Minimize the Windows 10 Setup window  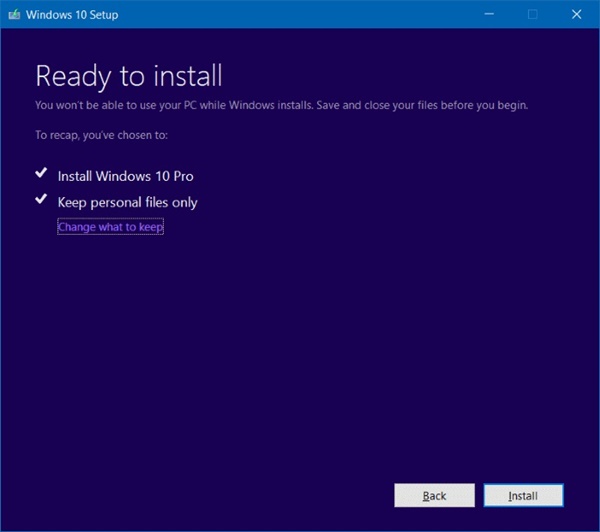(489, 14)
